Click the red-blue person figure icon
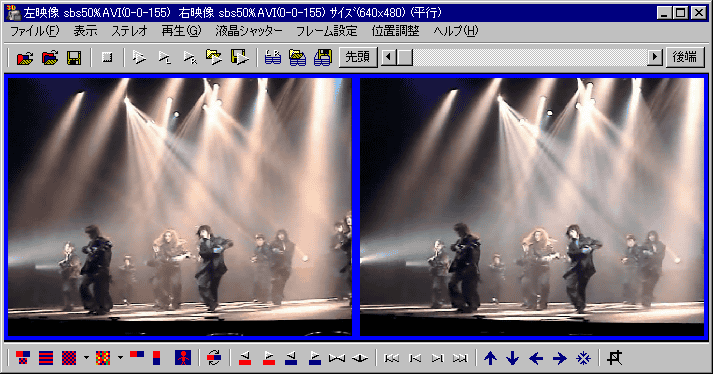 [183, 358]
